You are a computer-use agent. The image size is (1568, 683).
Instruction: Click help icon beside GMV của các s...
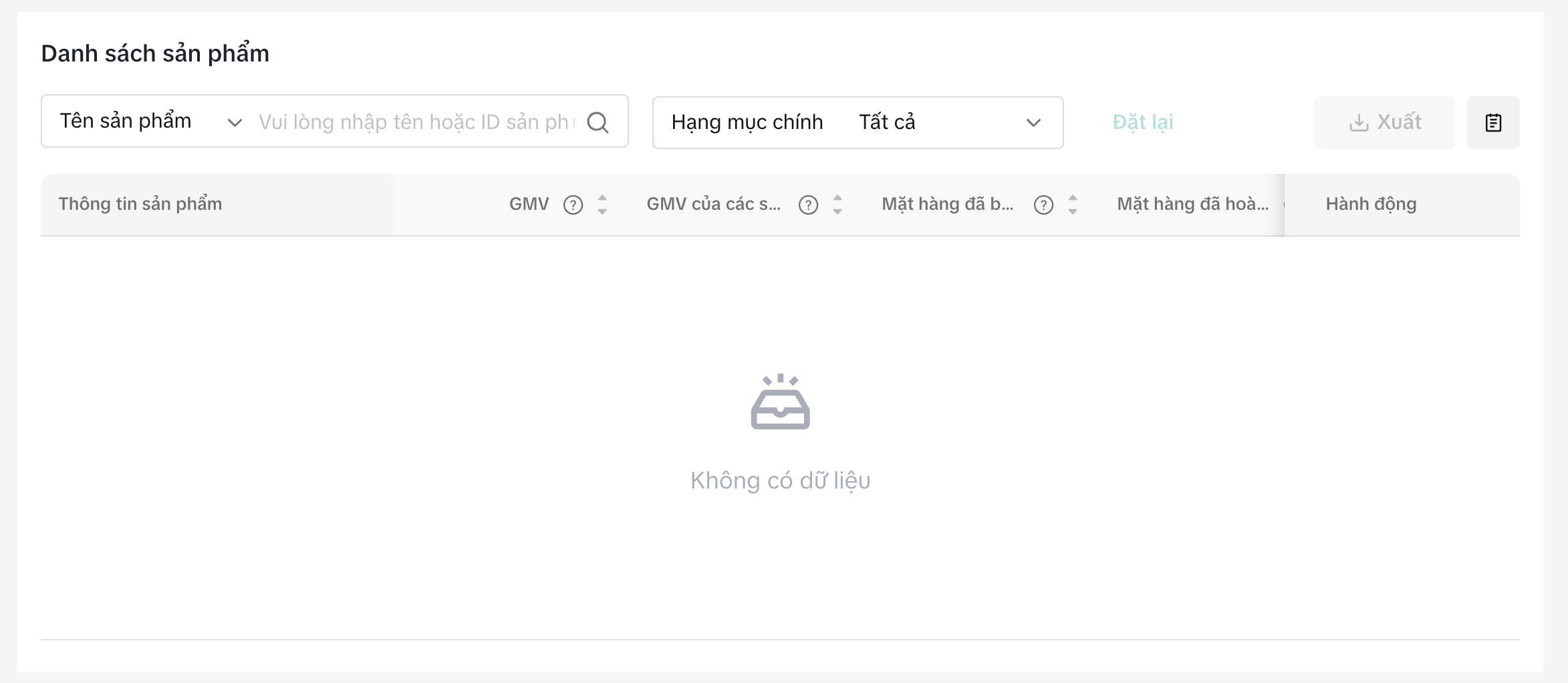(808, 204)
